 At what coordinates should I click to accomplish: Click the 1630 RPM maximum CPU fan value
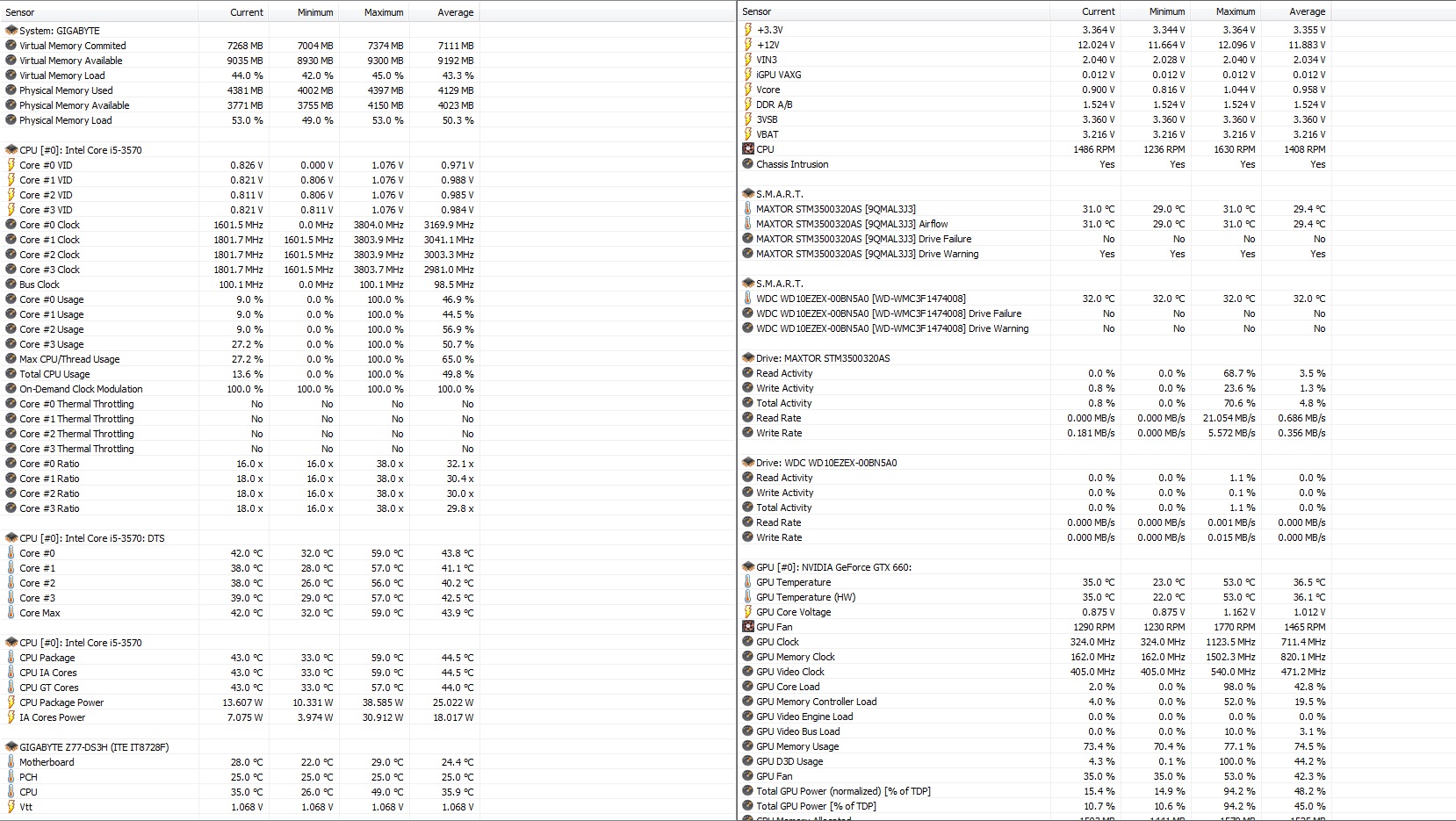[x=1234, y=149]
